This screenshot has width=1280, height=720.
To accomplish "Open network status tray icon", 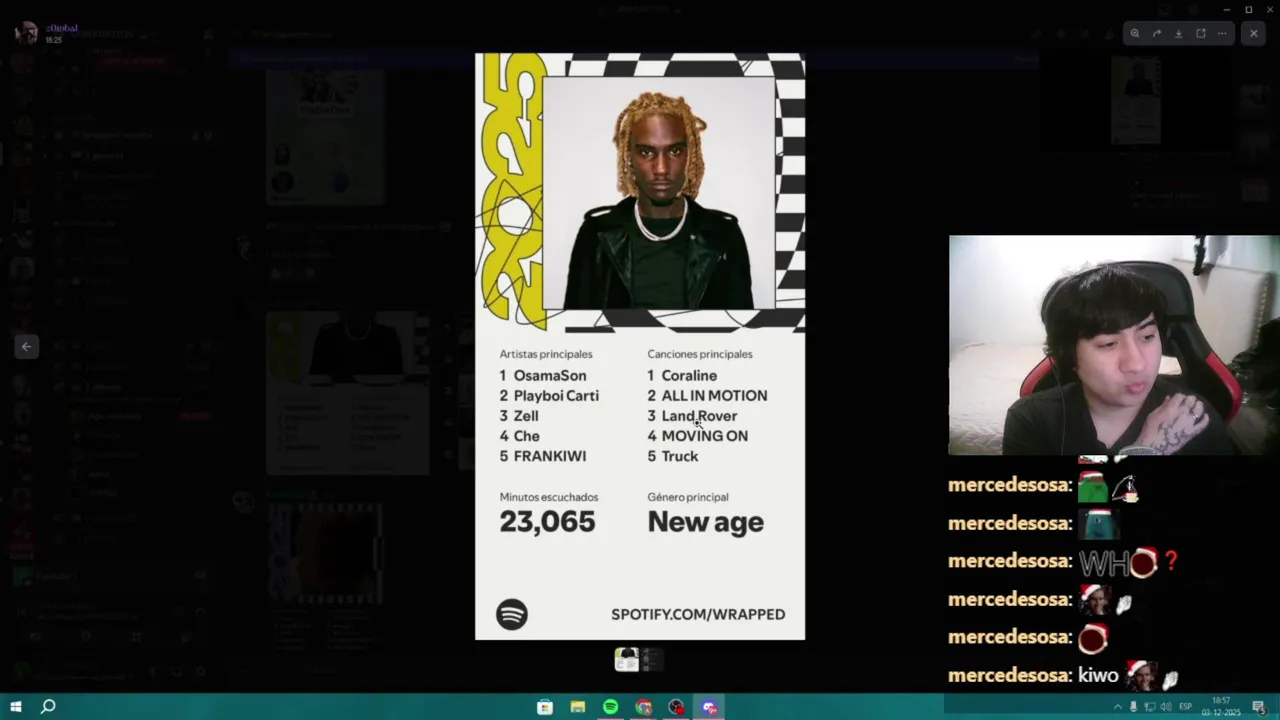I will coord(1150,707).
